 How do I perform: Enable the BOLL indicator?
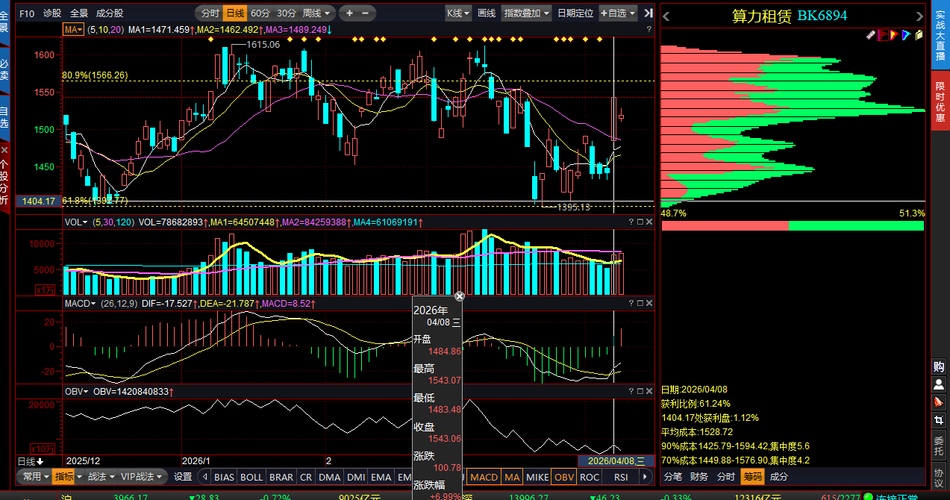251,477
